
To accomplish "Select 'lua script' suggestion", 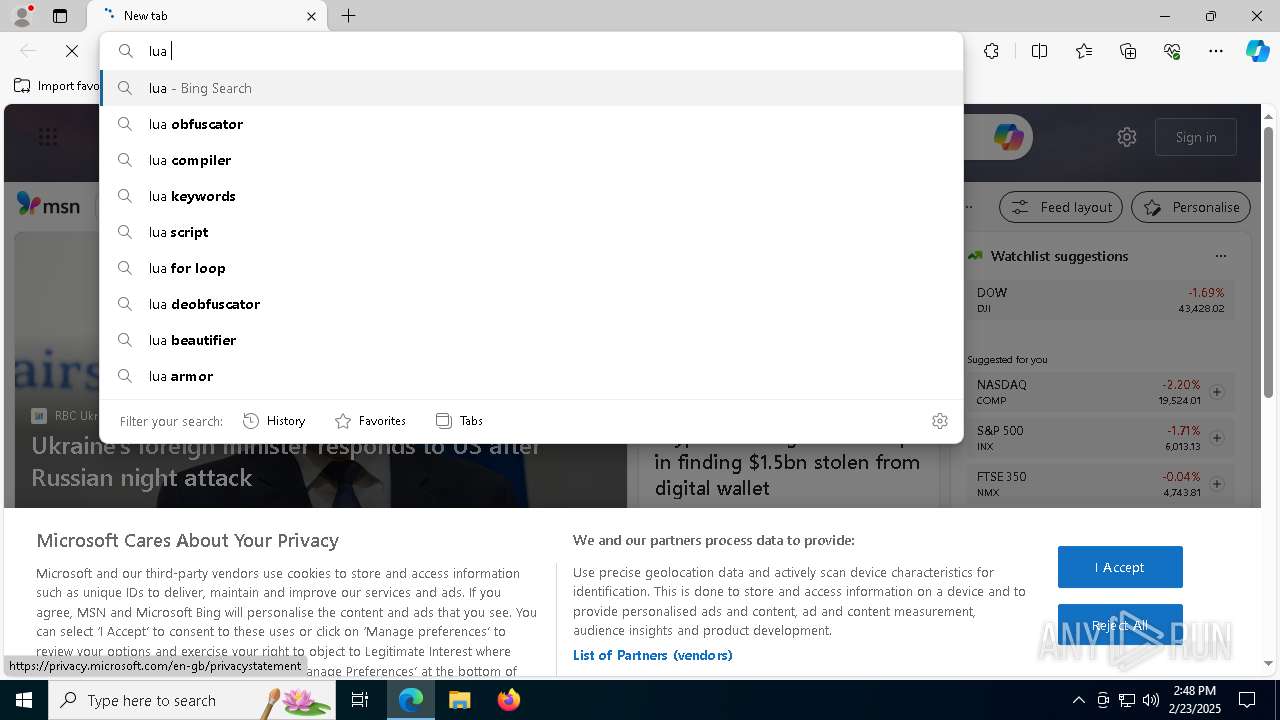I will tap(531, 232).
